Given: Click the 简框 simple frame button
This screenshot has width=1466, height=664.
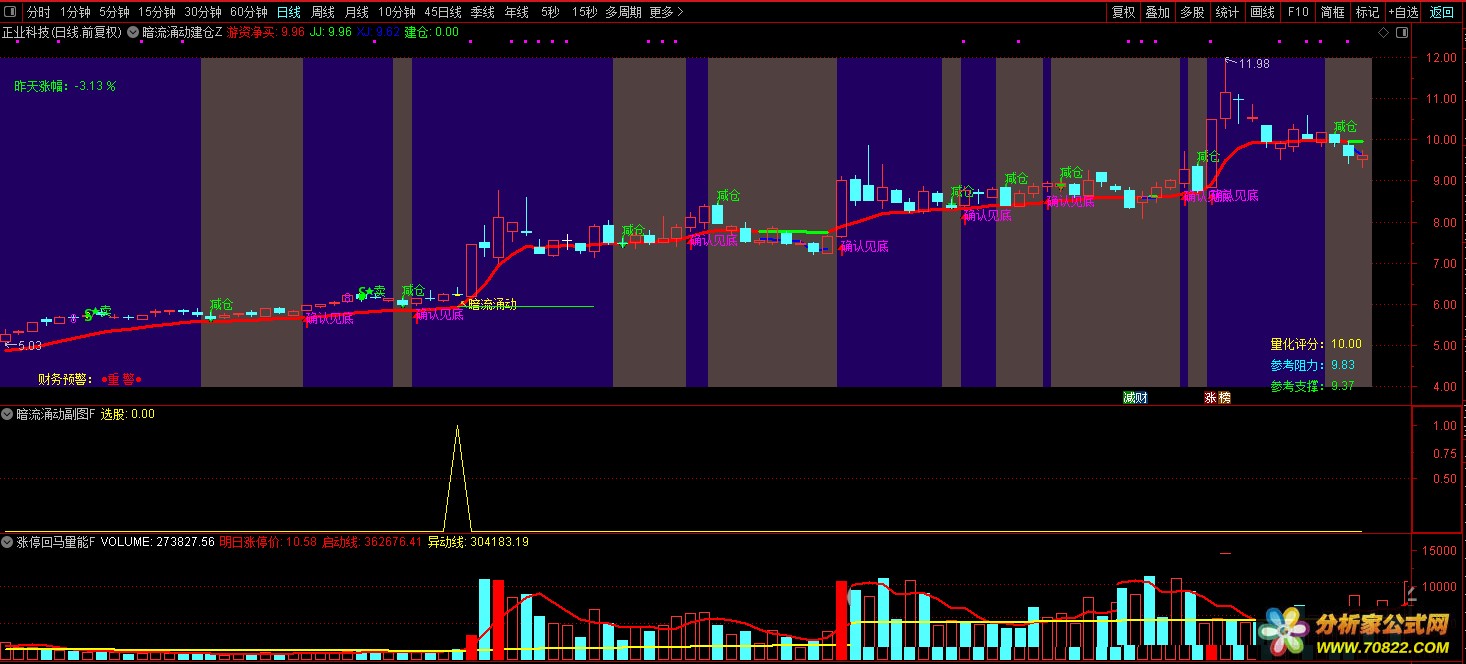Looking at the screenshot, I should tap(1332, 12).
